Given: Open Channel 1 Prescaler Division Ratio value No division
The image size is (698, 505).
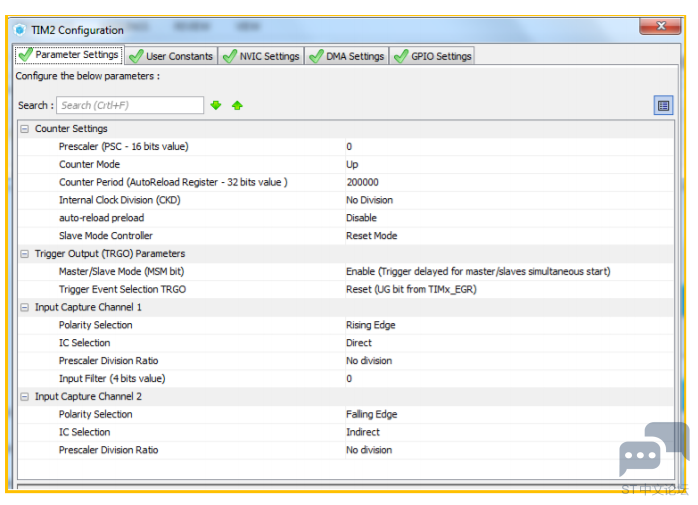Looking at the screenshot, I should (x=369, y=361).
